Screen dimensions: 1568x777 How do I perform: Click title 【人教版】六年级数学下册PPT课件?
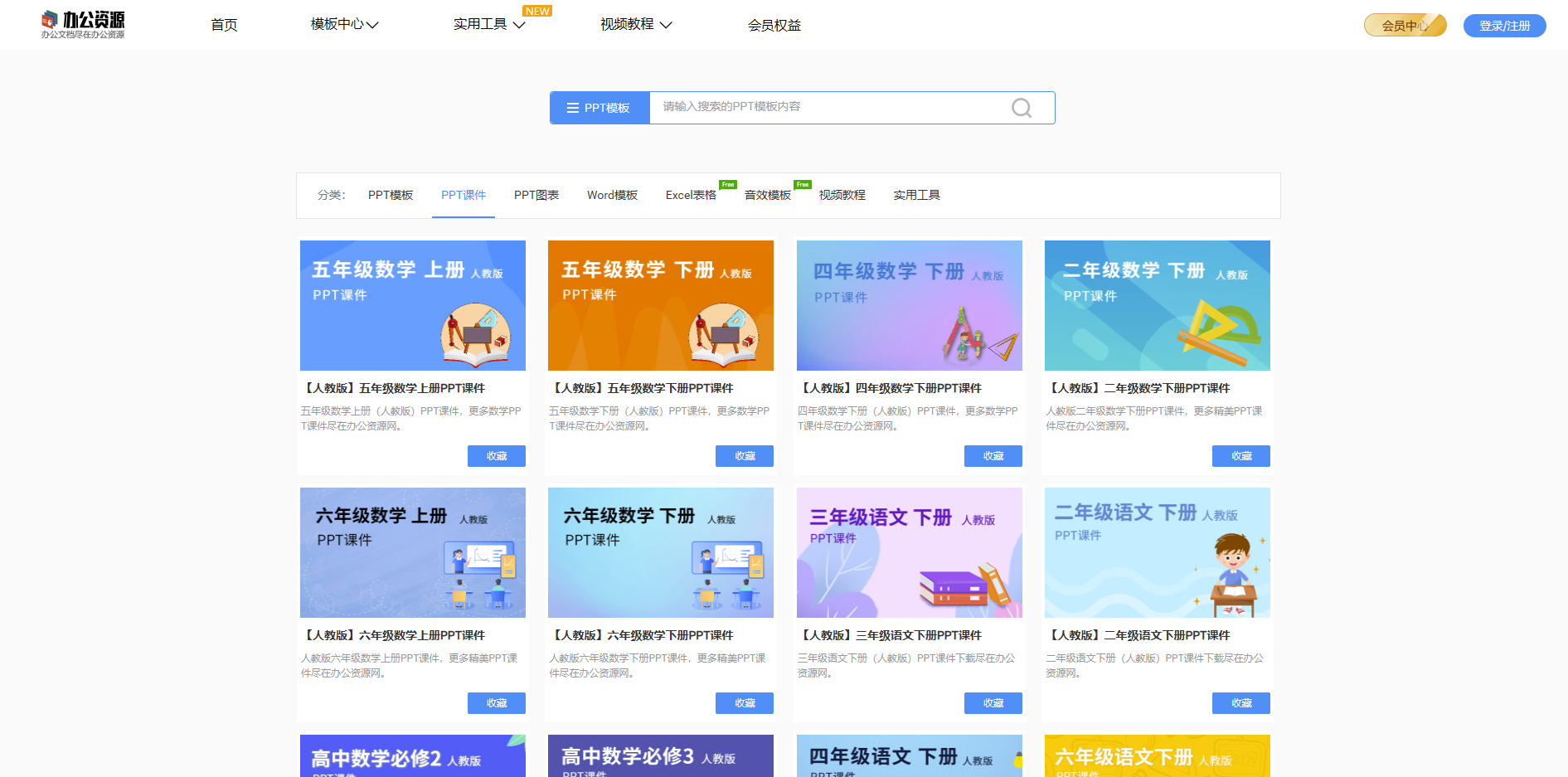pyautogui.click(x=641, y=635)
